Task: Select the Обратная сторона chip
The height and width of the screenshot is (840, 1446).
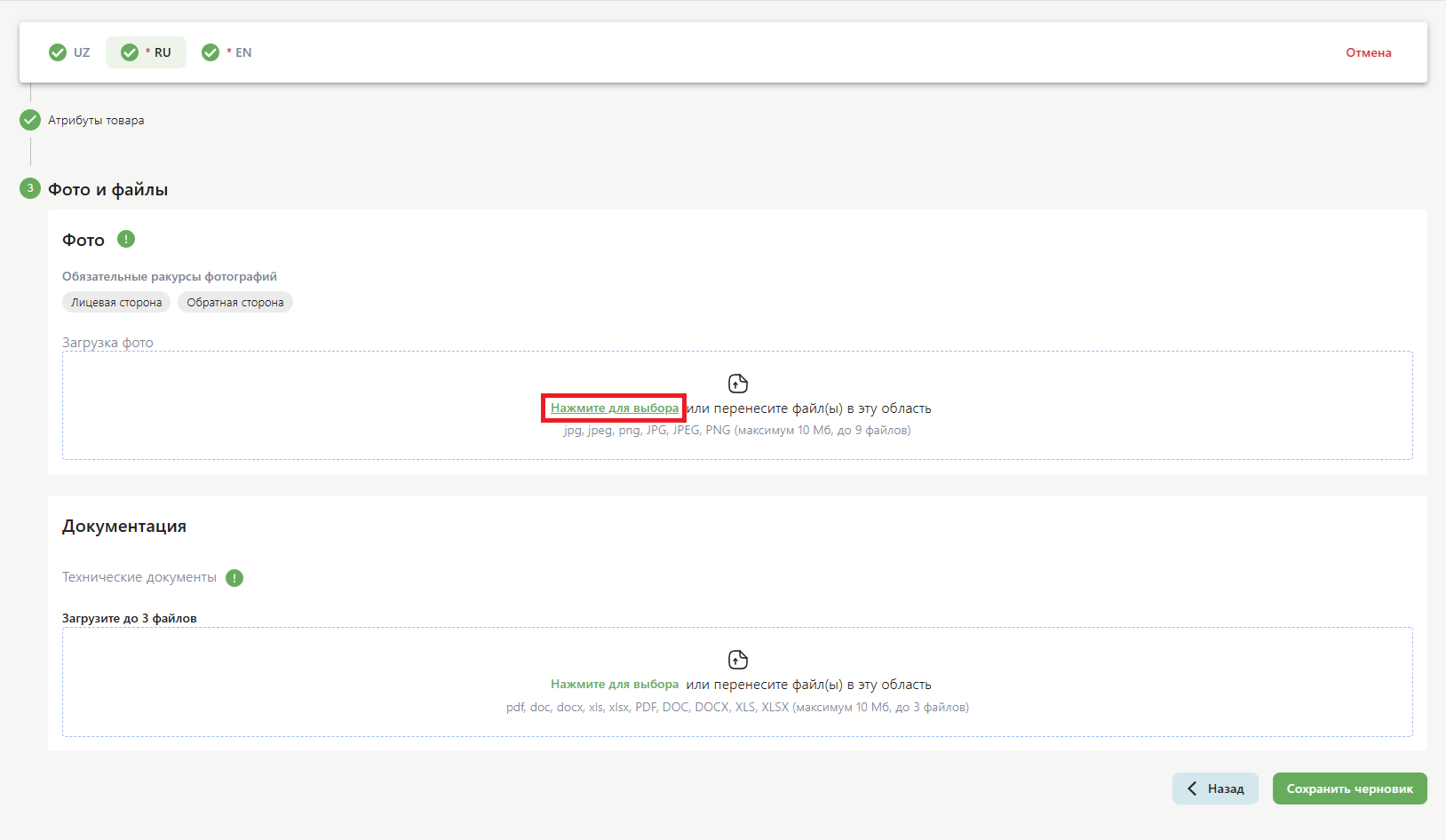Action: [235, 303]
